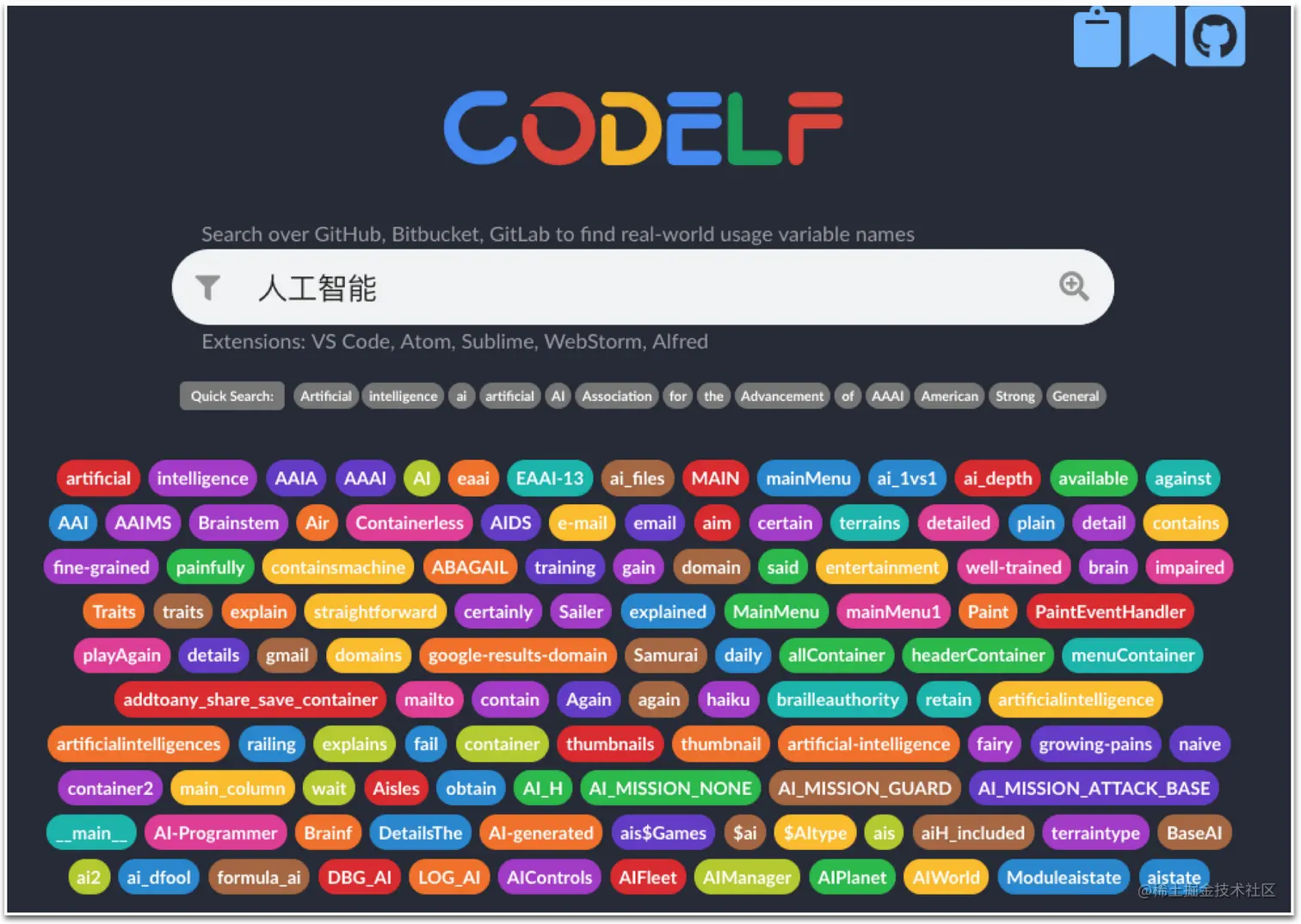Click the 'PaintEventHandler' variable tag
Image resolution: width=1301 pixels, height=924 pixels.
click(1110, 612)
